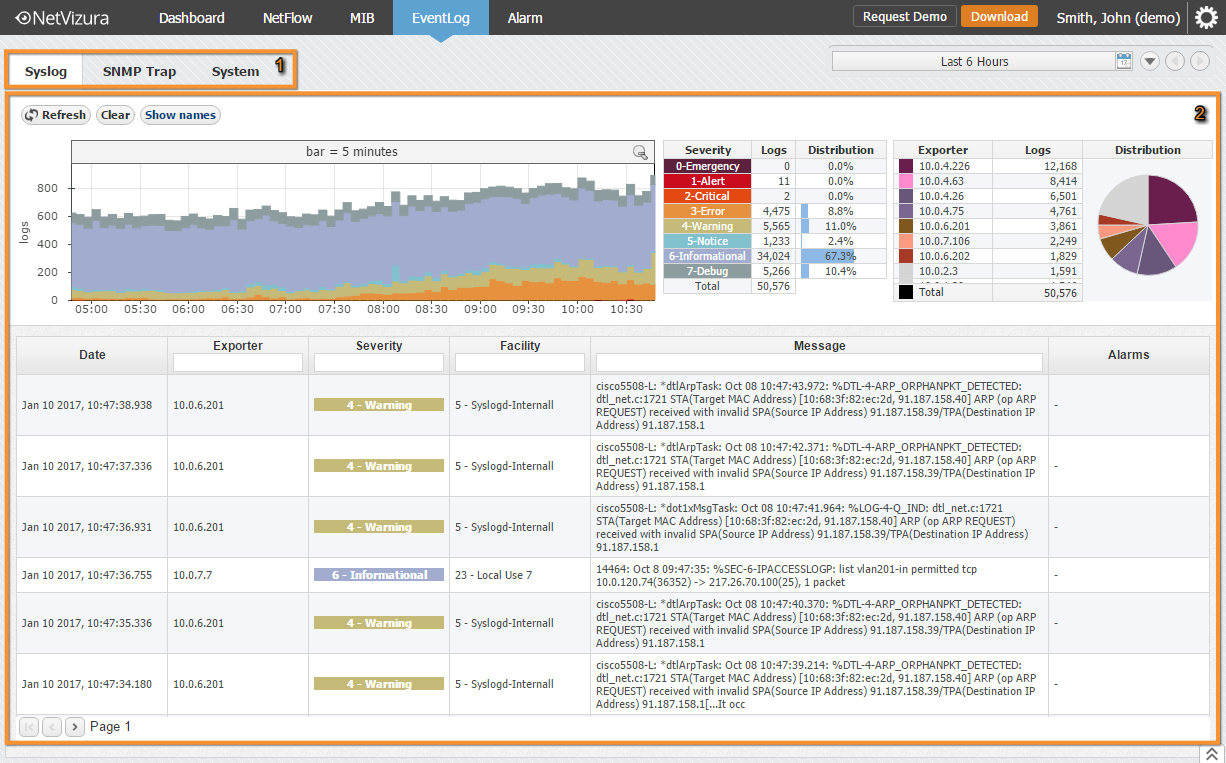Click the NetVizura logo
Viewport: 1226px width, 763px height.
point(62,18)
